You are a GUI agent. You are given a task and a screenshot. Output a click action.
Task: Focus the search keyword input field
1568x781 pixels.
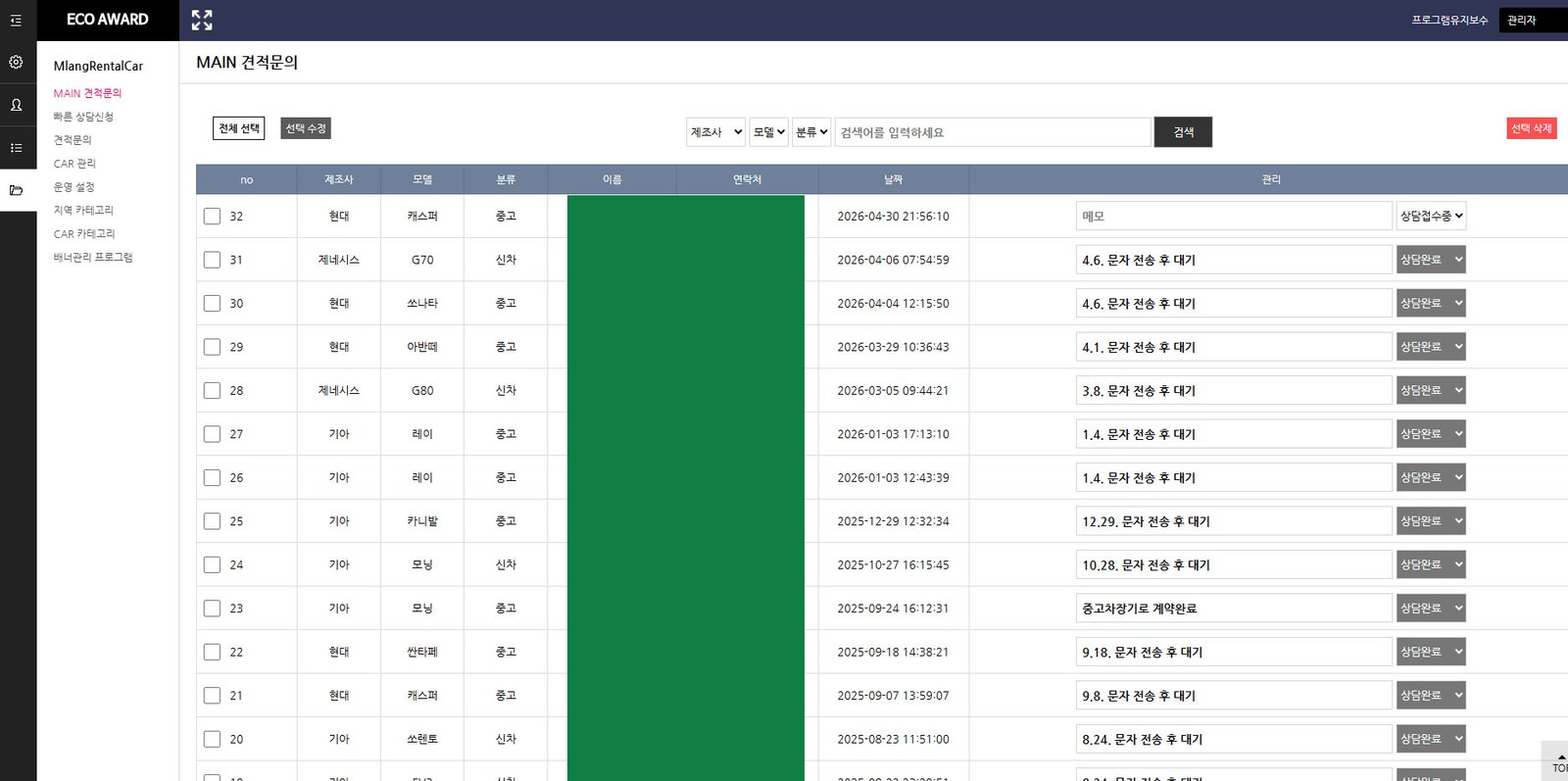(x=993, y=132)
